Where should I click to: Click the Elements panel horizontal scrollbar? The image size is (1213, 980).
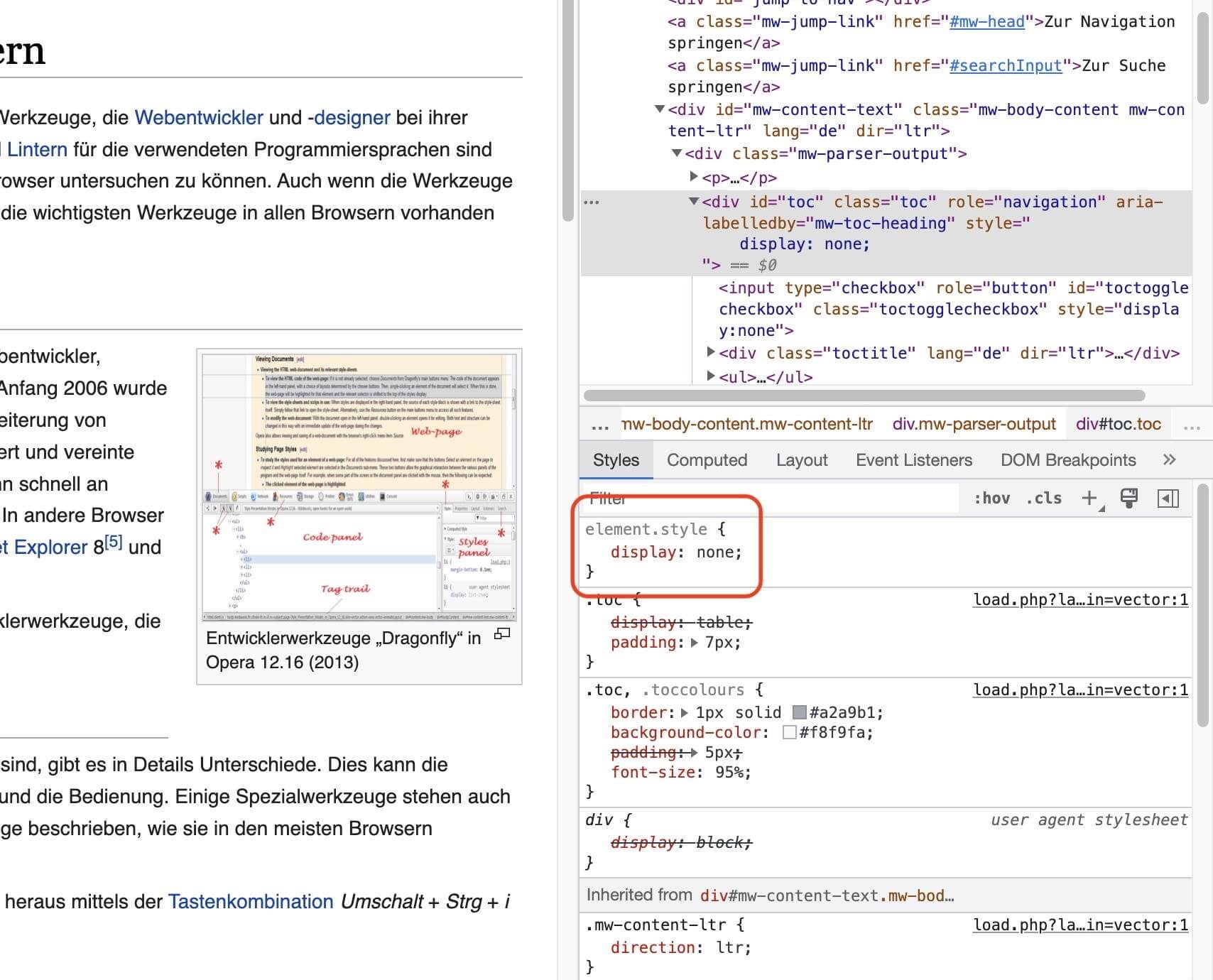(864, 396)
